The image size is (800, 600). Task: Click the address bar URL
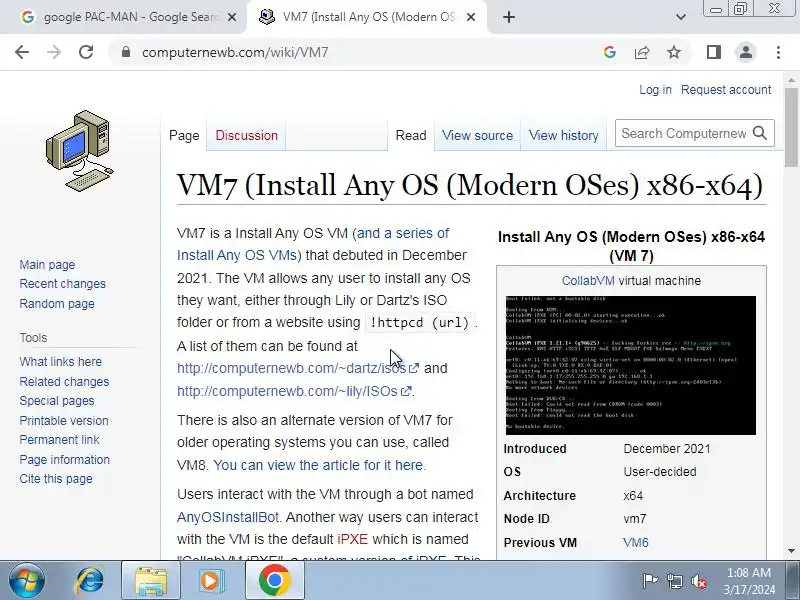point(235,52)
